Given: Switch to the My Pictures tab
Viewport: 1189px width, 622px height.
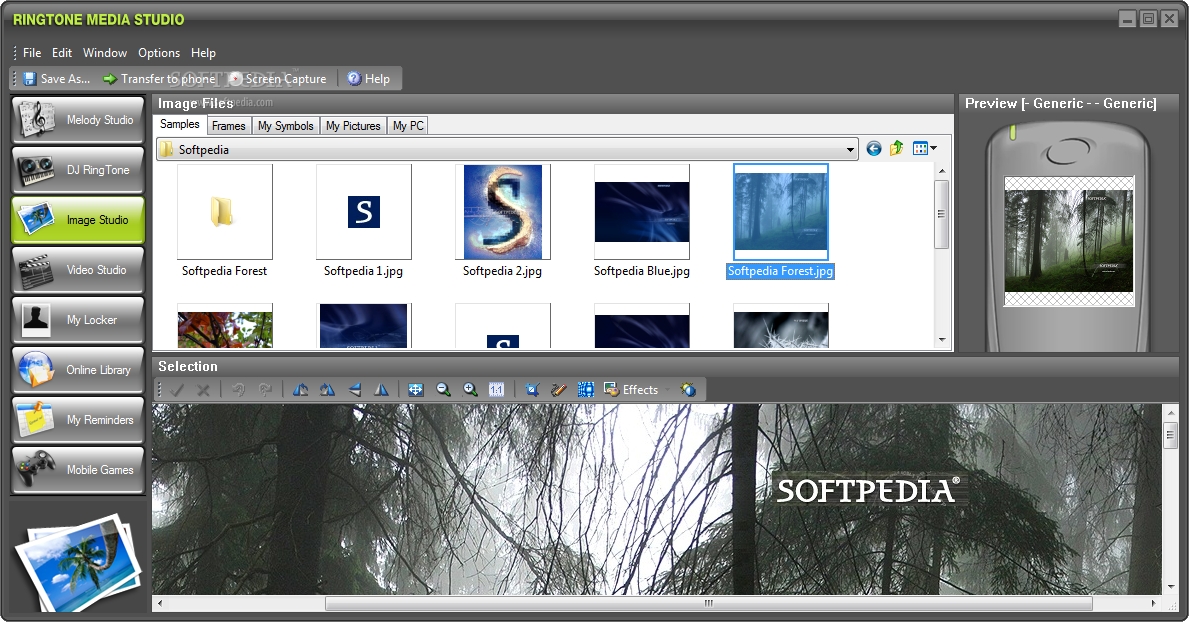Looking at the screenshot, I should [x=353, y=126].
